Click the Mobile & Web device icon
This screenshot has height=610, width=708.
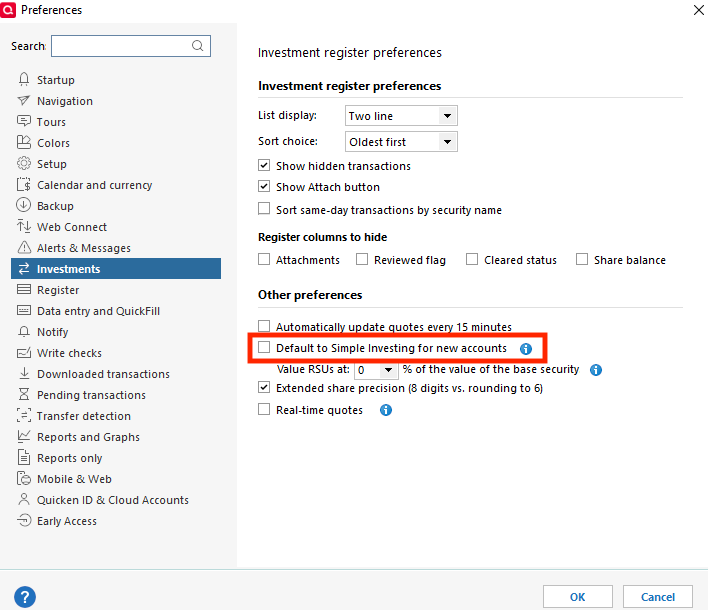pyautogui.click(x=24, y=479)
